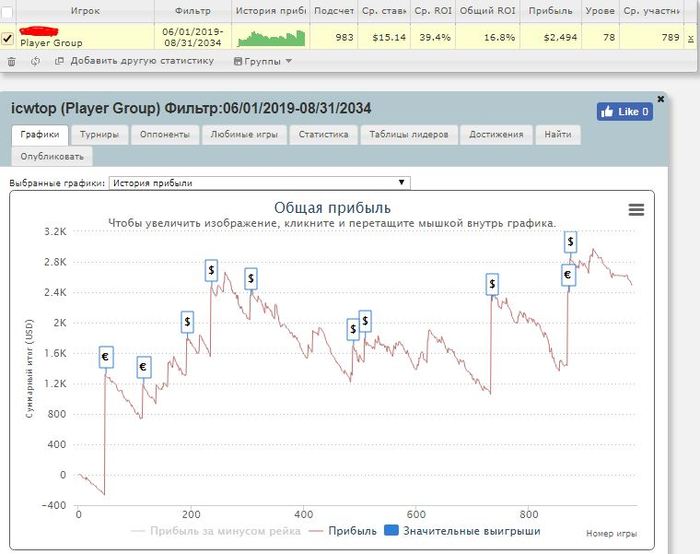
Task: Click dollar win marker near game 305
Action: click(x=251, y=279)
